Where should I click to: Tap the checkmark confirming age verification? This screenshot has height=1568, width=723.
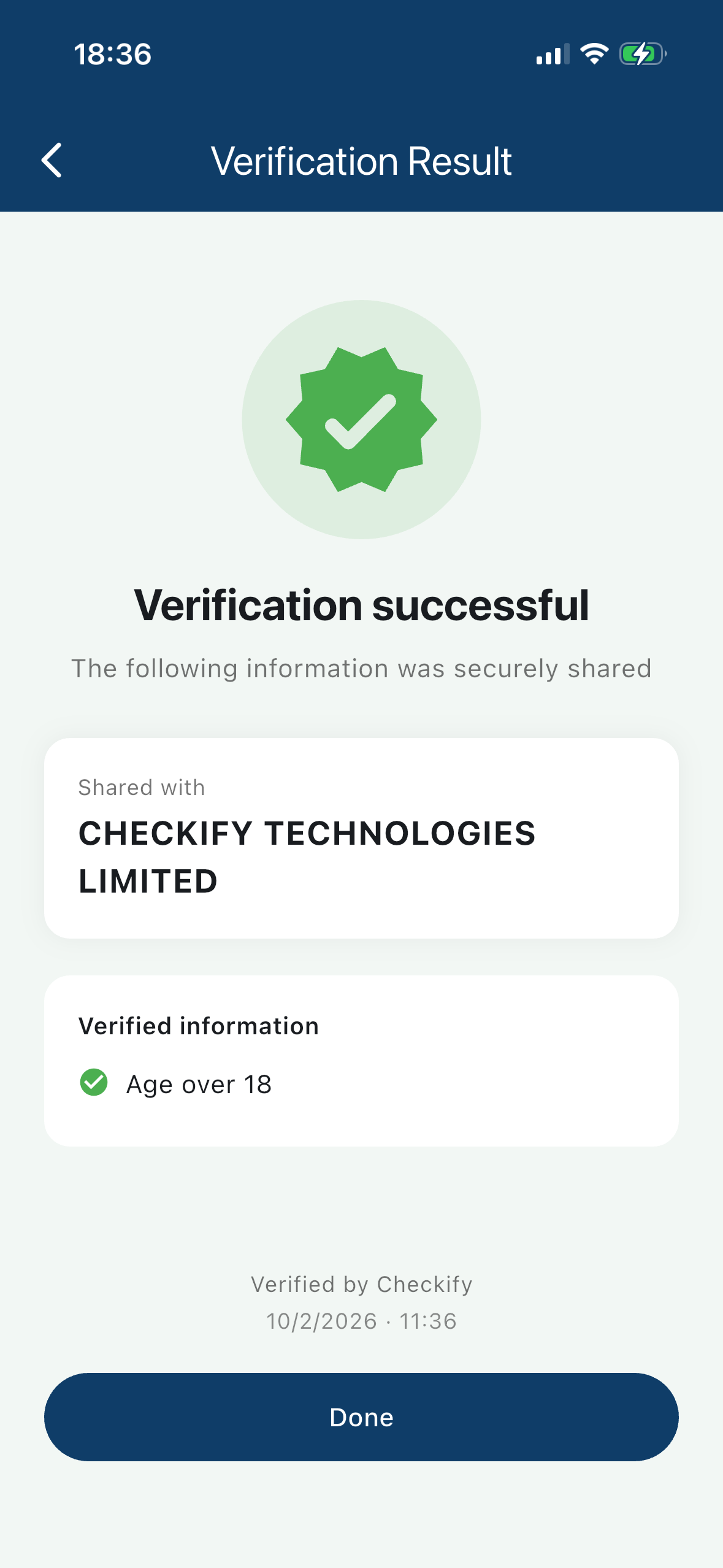click(94, 1083)
